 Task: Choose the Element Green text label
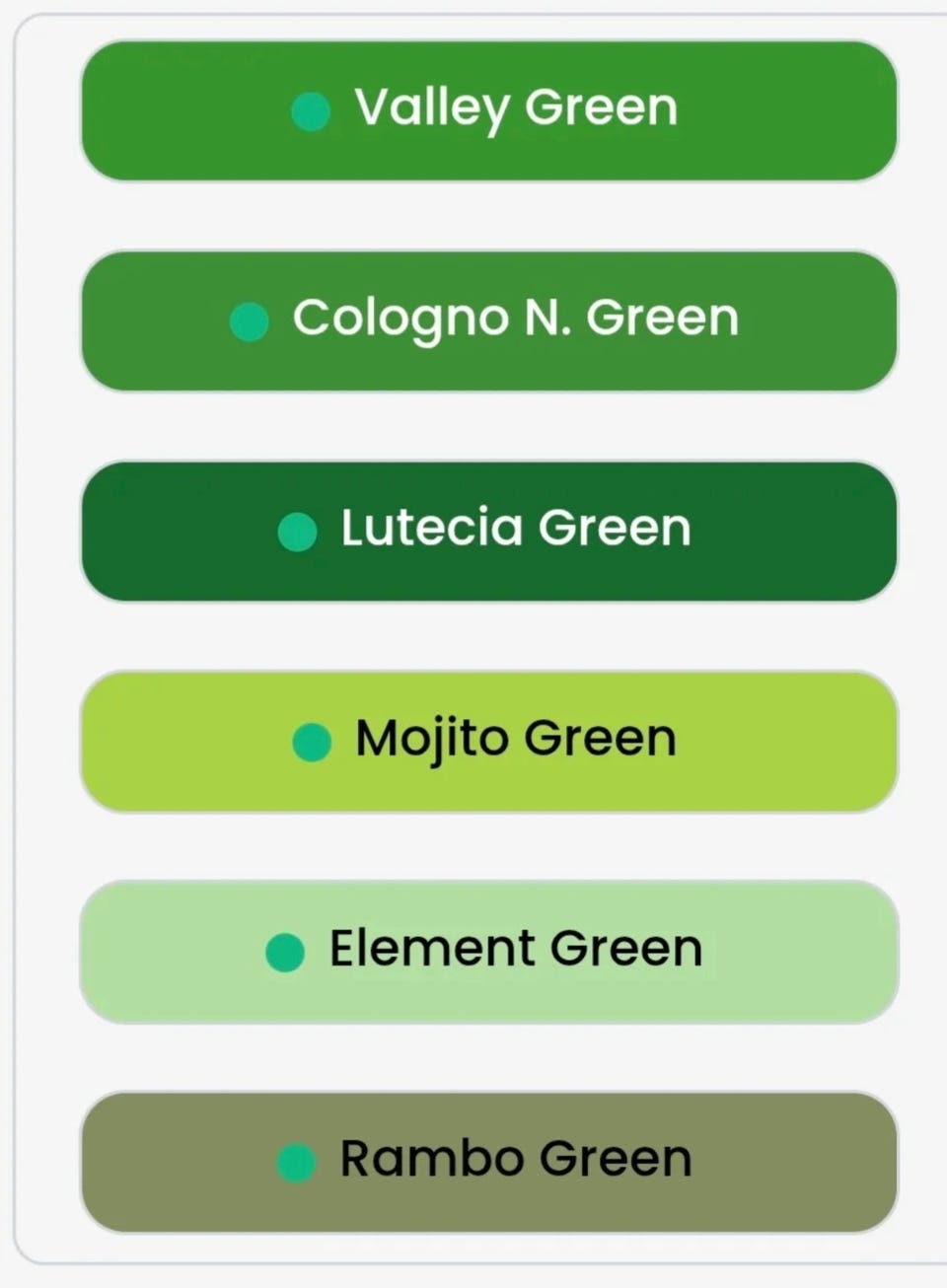(516, 949)
